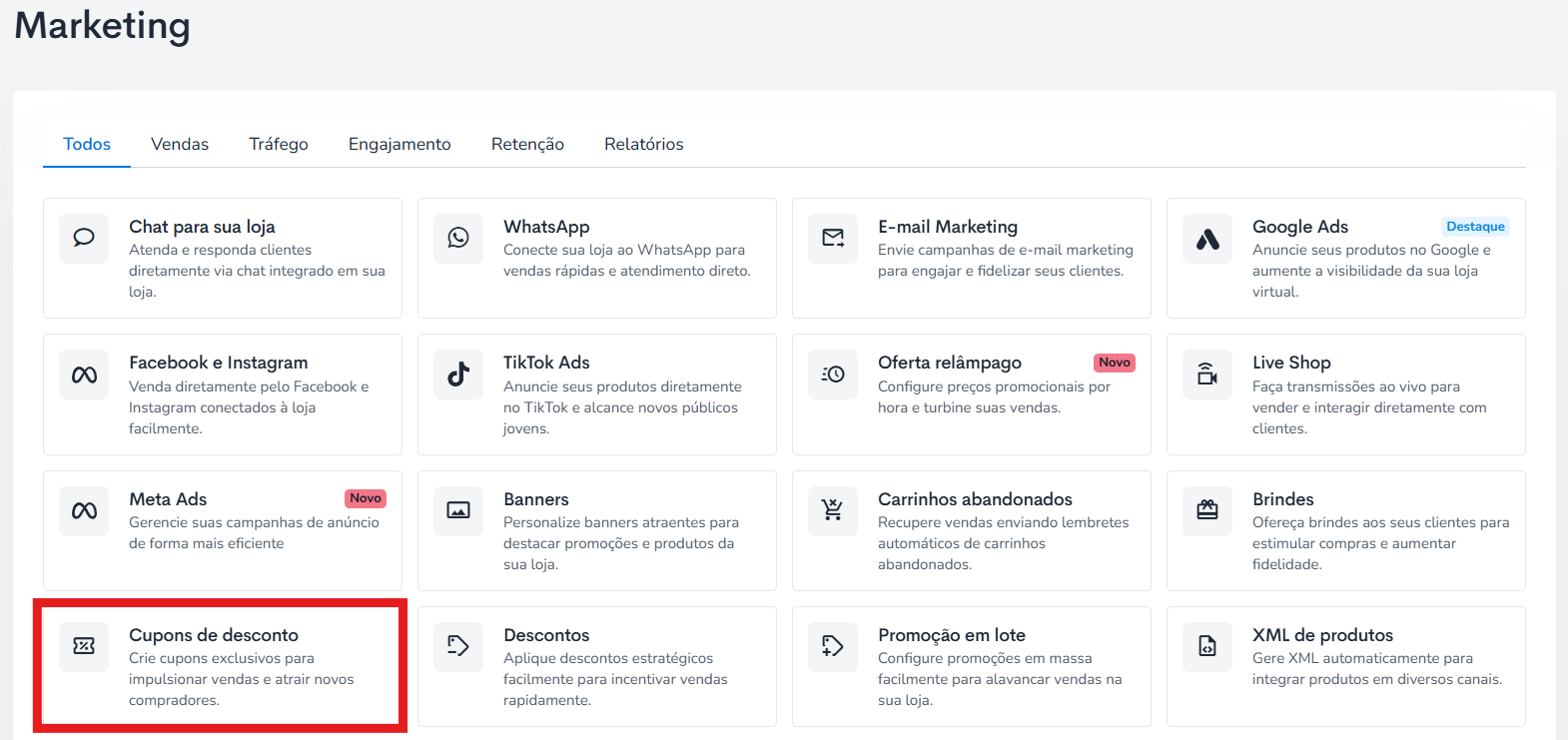Click the Destaque badge on Google Ads

tap(1475, 227)
